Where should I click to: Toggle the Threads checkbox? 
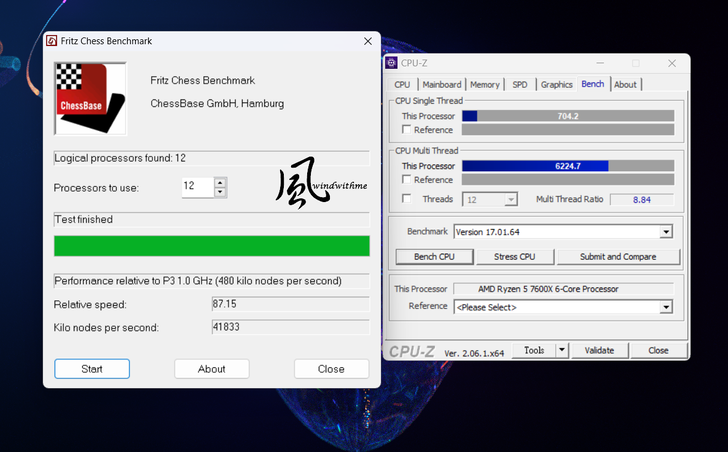(x=406, y=199)
